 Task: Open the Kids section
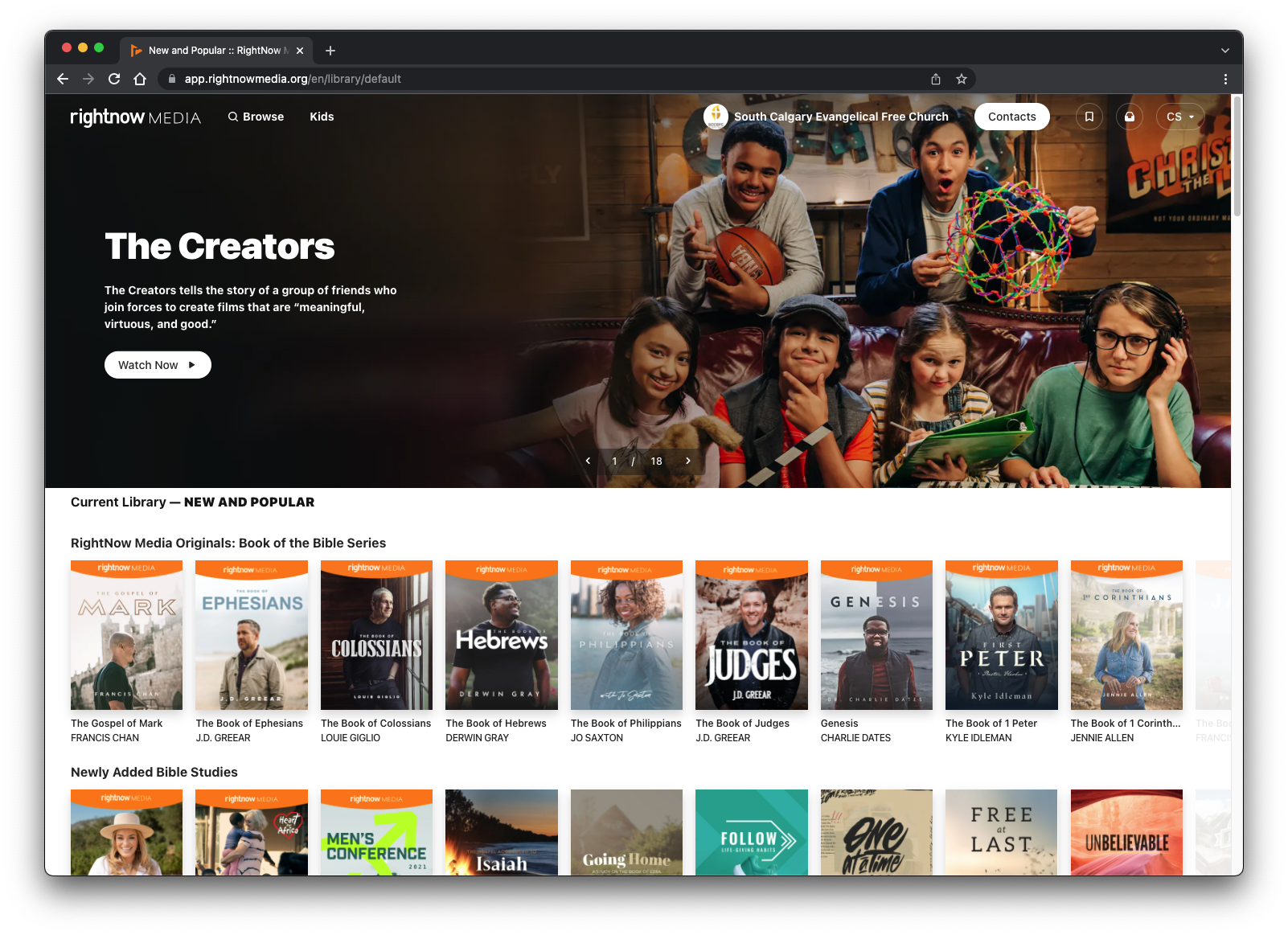(x=322, y=117)
